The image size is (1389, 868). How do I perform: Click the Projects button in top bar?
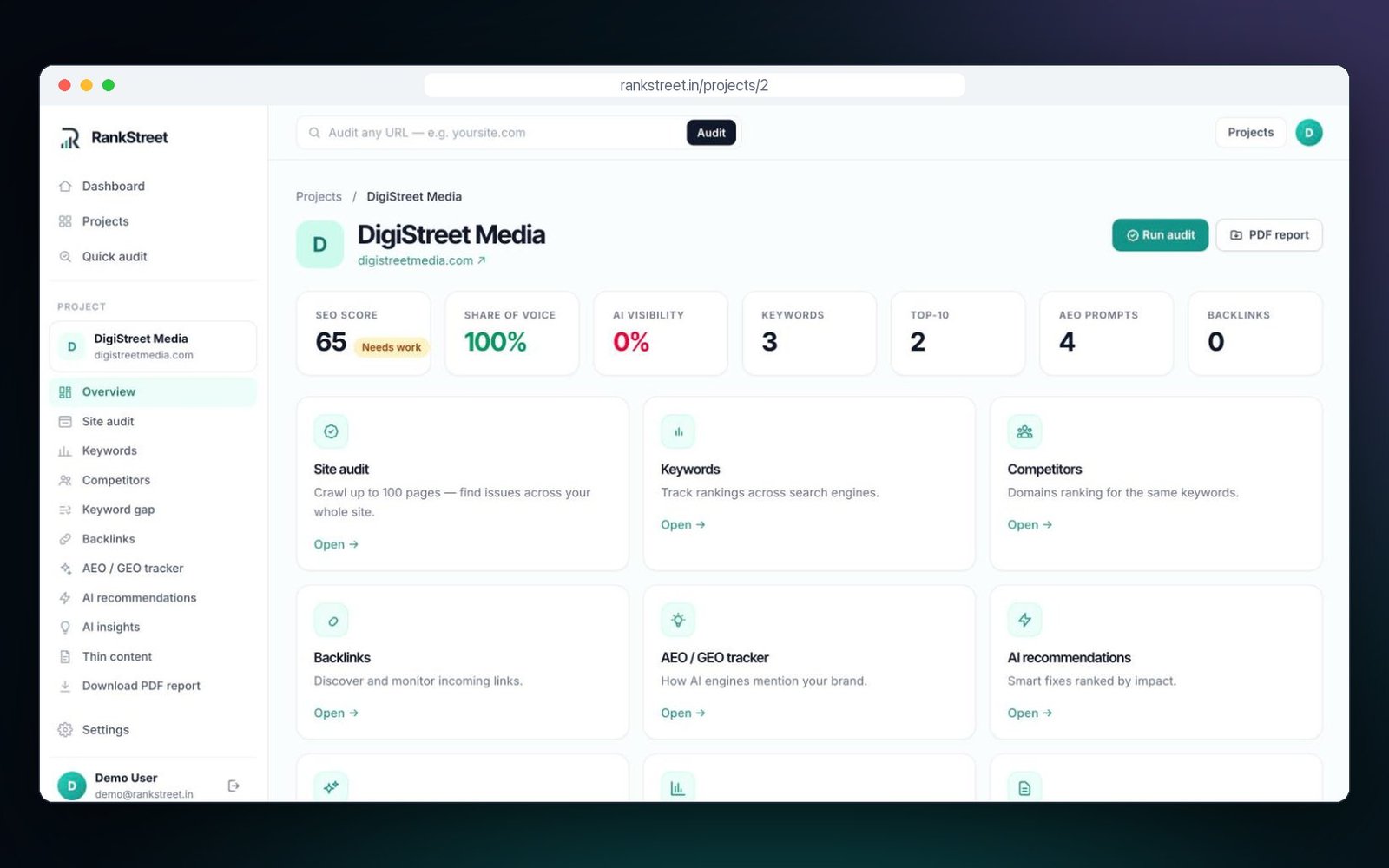[x=1250, y=133]
